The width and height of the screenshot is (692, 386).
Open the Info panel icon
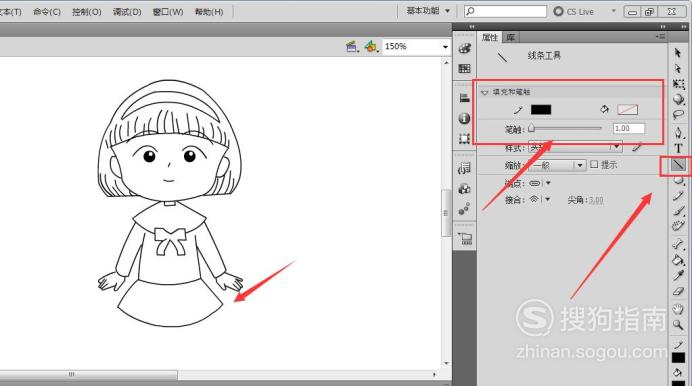point(464,118)
